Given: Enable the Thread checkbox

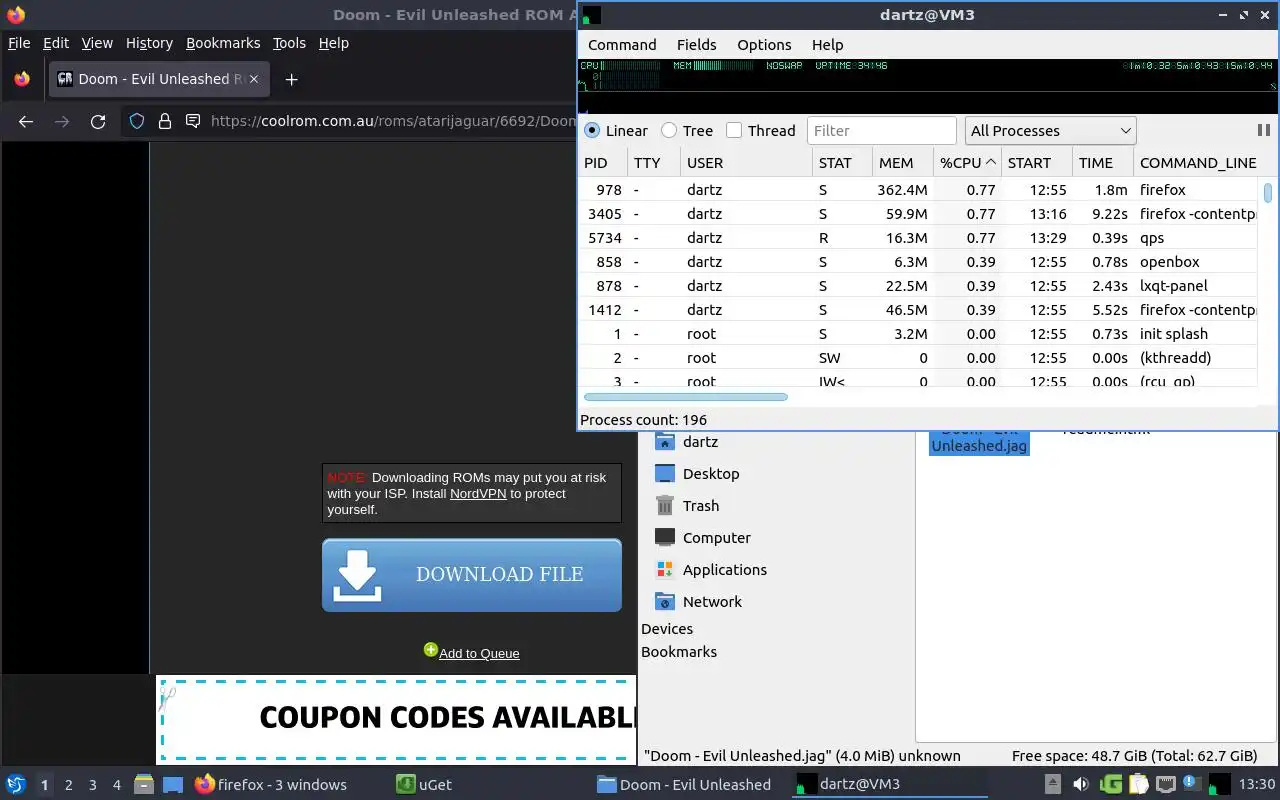Looking at the screenshot, I should point(760,131).
